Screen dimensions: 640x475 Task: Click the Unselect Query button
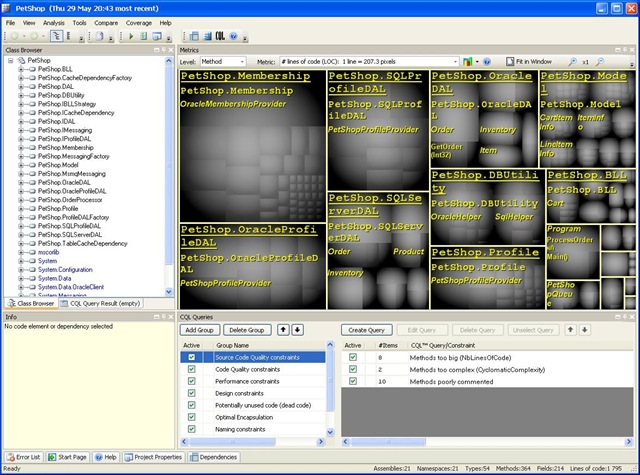(x=533, y=330)
